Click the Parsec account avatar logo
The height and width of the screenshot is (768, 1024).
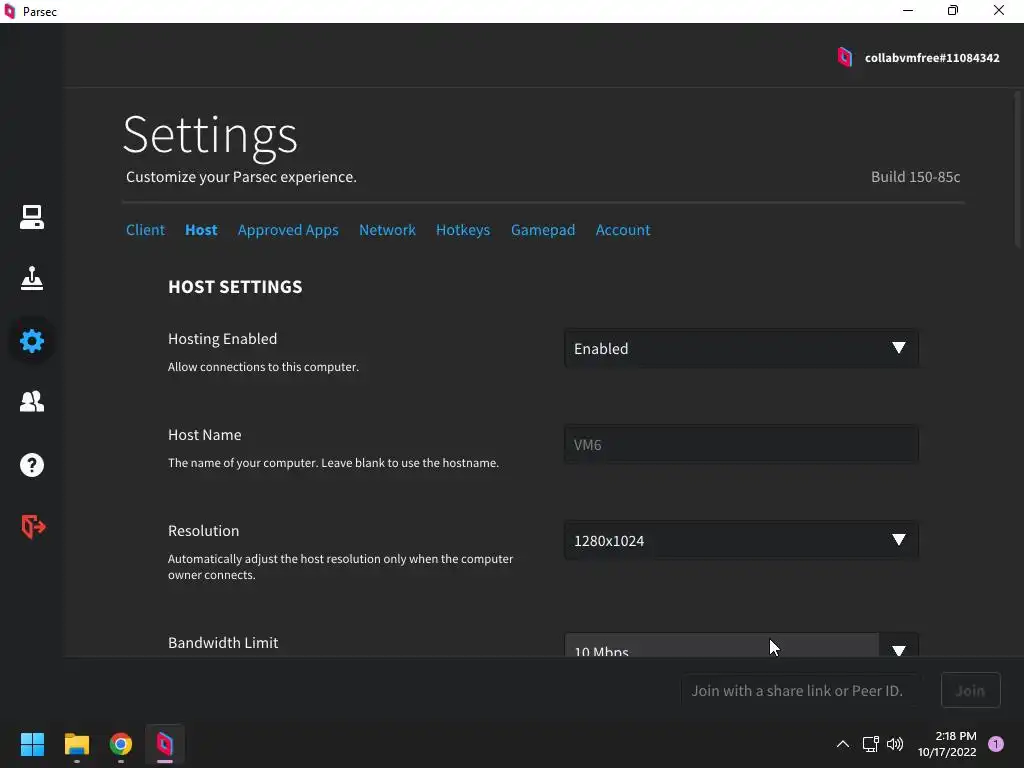click(845, 57)
